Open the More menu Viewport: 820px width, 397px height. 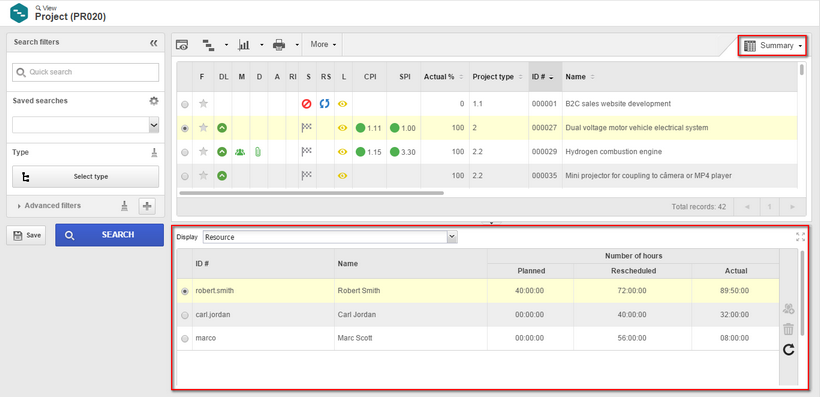click(x=323, y=45)
